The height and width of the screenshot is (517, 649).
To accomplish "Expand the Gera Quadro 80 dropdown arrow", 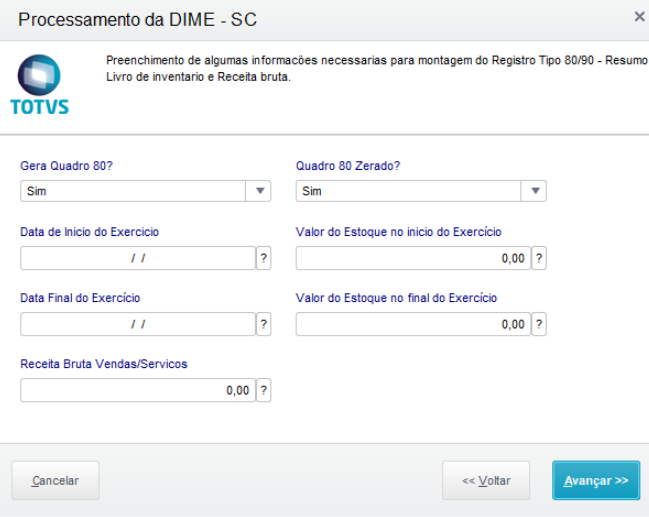I will pyautogui.click(x=260, y=191).
